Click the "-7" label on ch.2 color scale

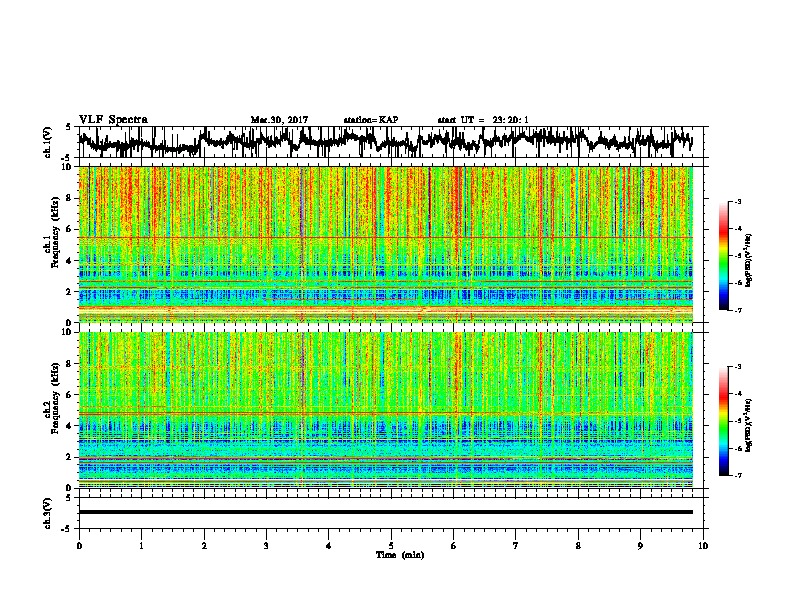pyautogui.click(x=738, y=476)
